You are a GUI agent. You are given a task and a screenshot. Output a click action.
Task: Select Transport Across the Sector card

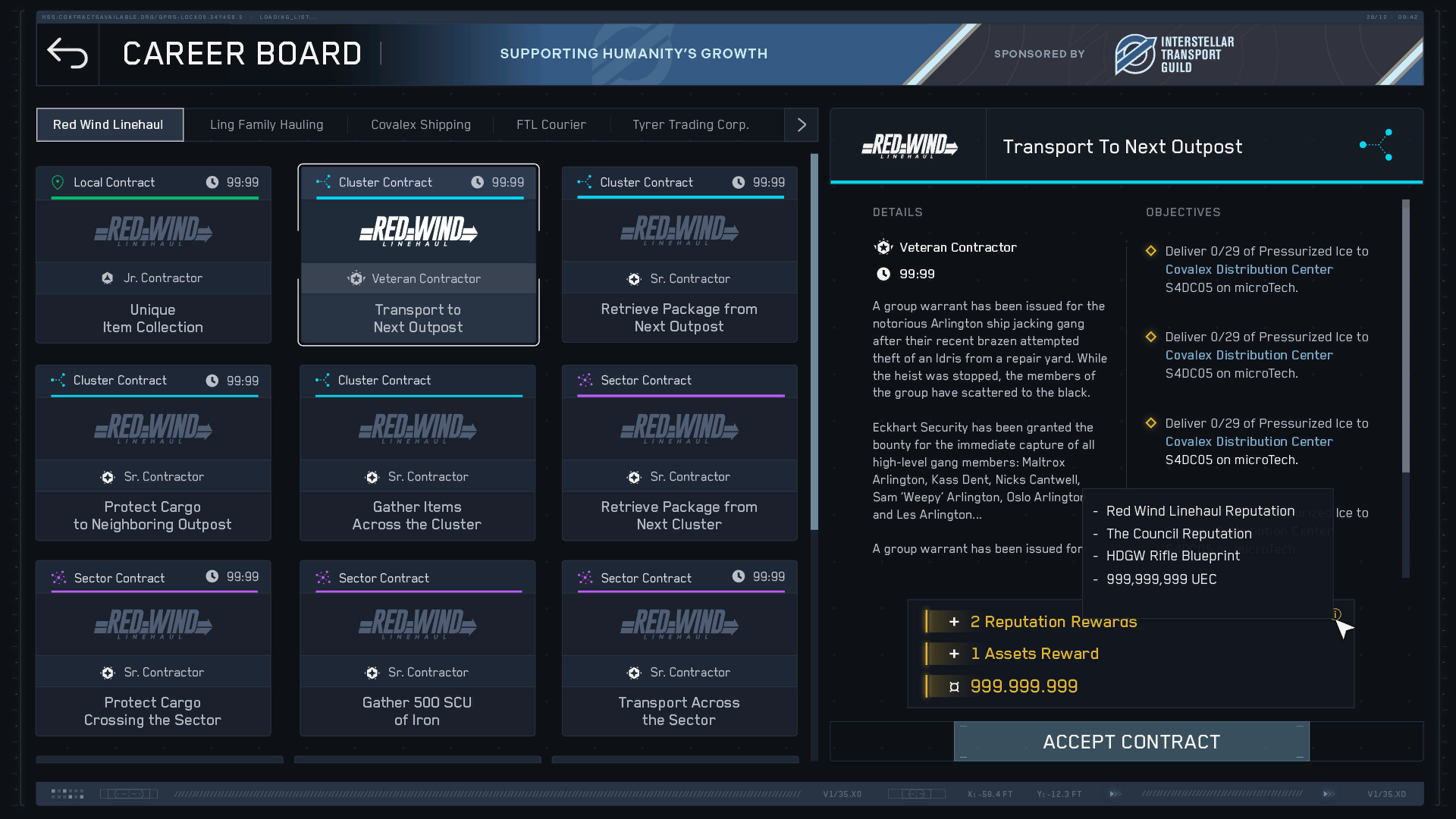pos(679,648)
